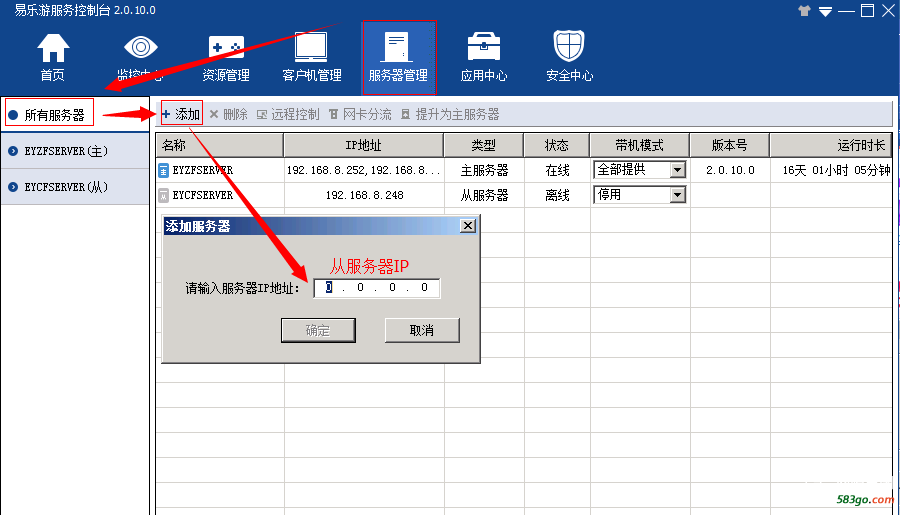Open 带机模式 dropdown showing 停用
The image size is (900, 515).
[x=677, y=195]
